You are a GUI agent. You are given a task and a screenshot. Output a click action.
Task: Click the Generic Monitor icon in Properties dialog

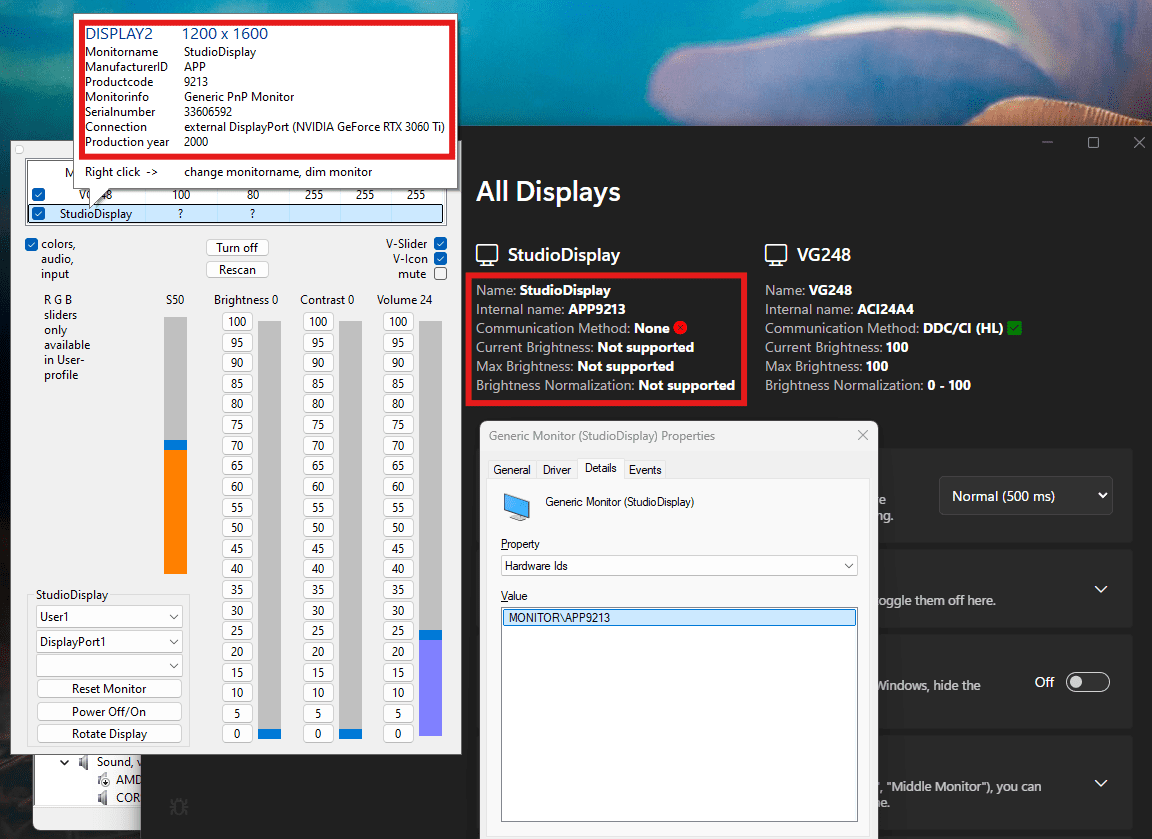point(516,506)
